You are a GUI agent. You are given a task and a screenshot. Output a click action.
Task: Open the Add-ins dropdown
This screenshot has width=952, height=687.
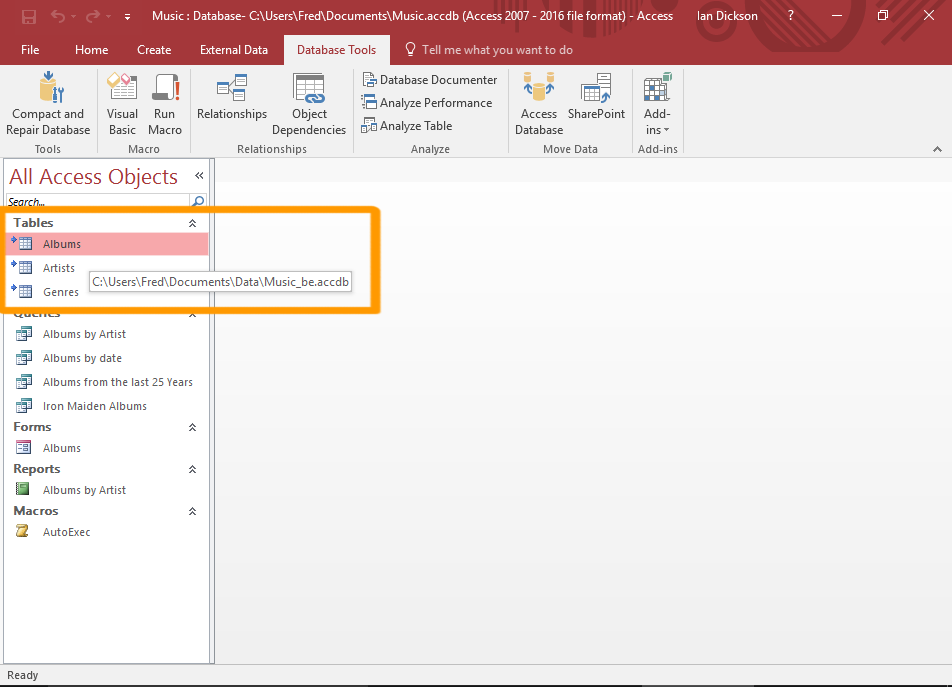(x=658, y=104)
